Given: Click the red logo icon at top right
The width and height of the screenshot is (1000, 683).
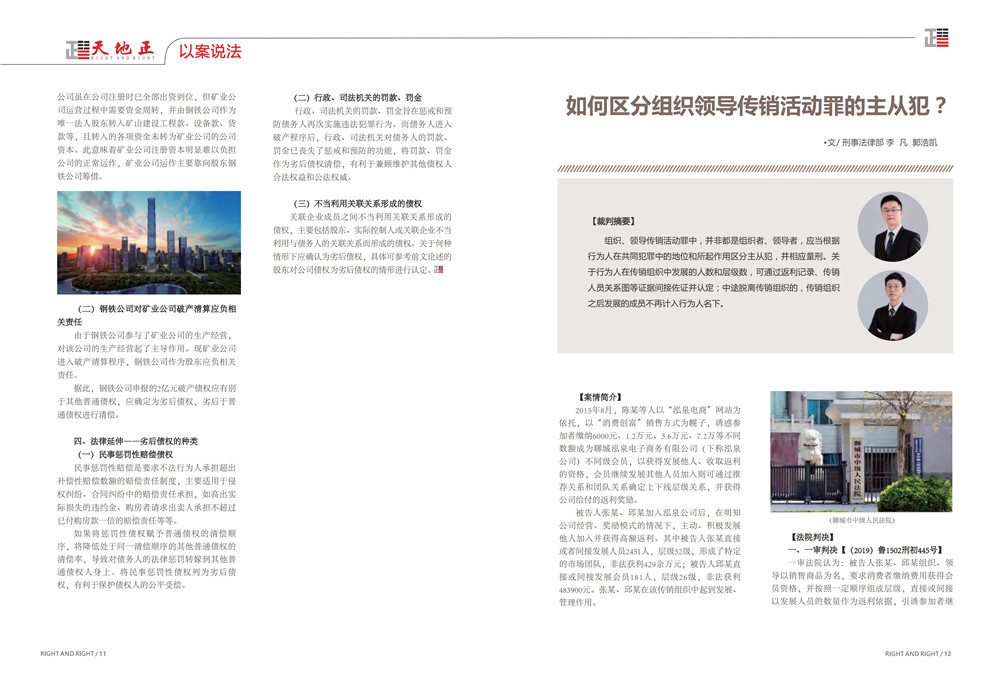Looking at the screenshot, I should 937,38.
